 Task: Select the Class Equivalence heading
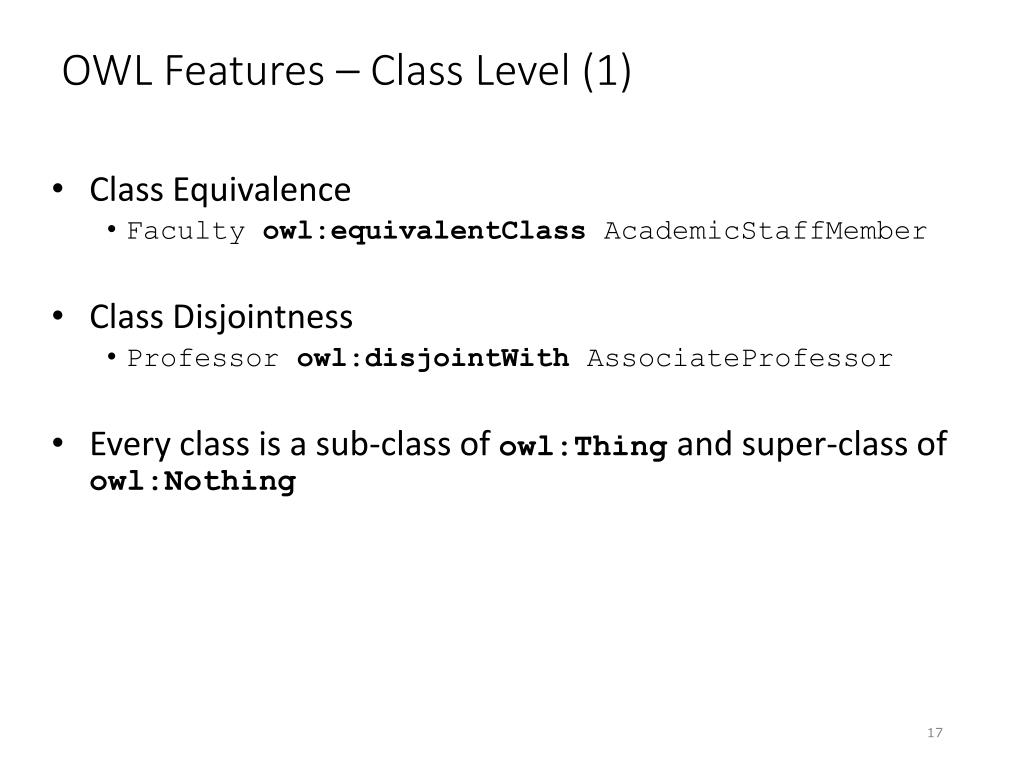pos(220,190)
